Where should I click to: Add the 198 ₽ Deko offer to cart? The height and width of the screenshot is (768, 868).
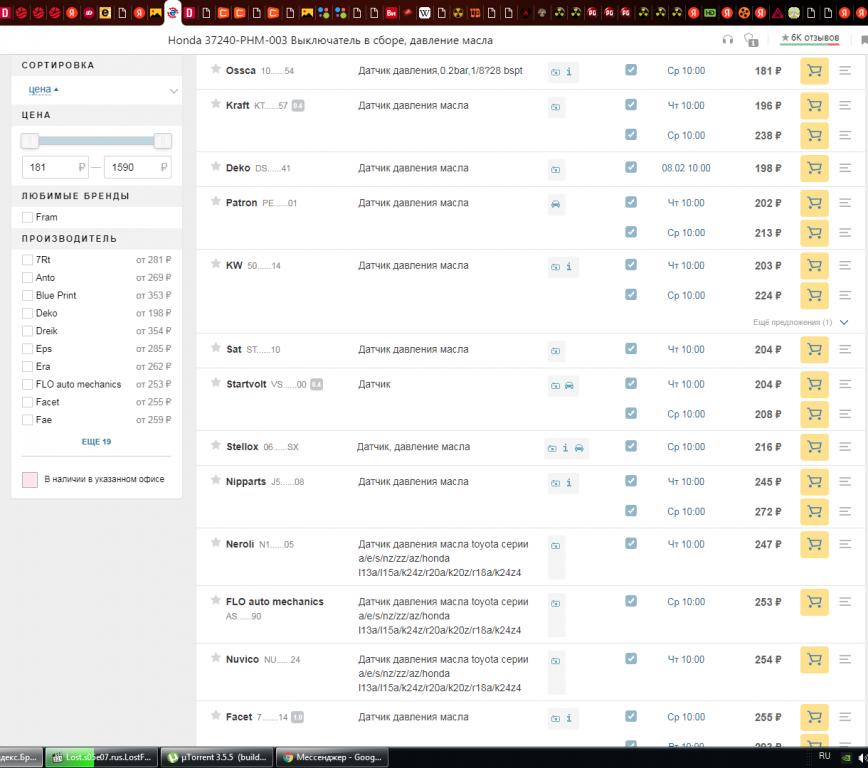coord(814,168)
